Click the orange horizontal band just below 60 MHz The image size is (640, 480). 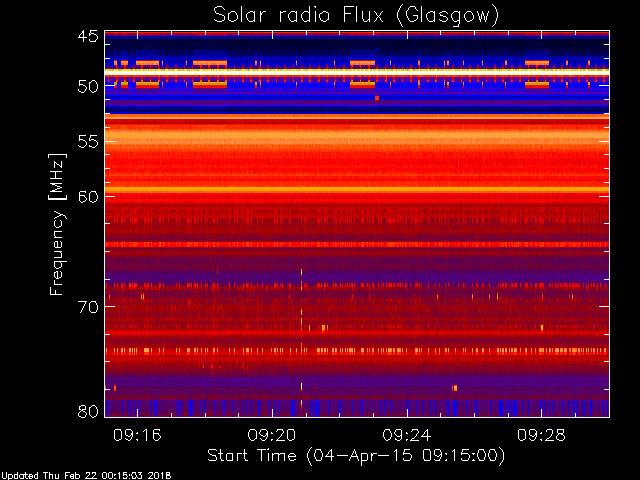click(x=357, y=190)
